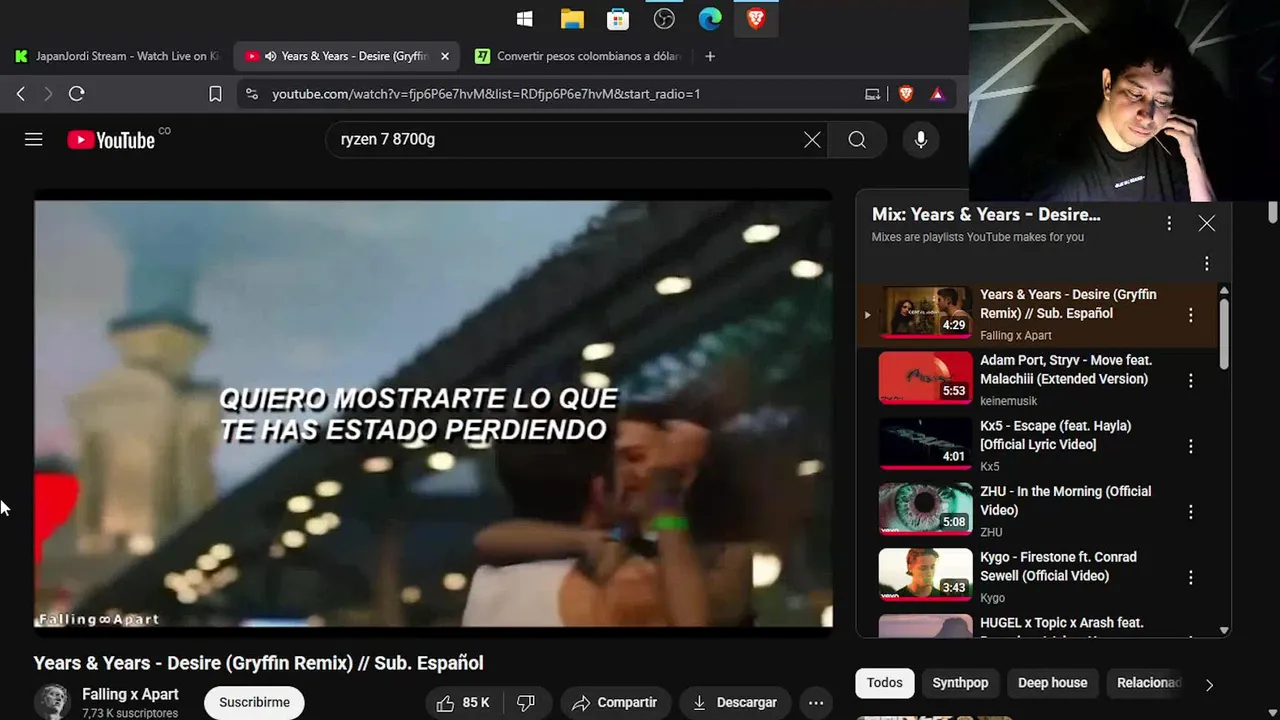Open Microsoft Store from taskbar
The image size is (1280, 720).
[x=618, y=19]
